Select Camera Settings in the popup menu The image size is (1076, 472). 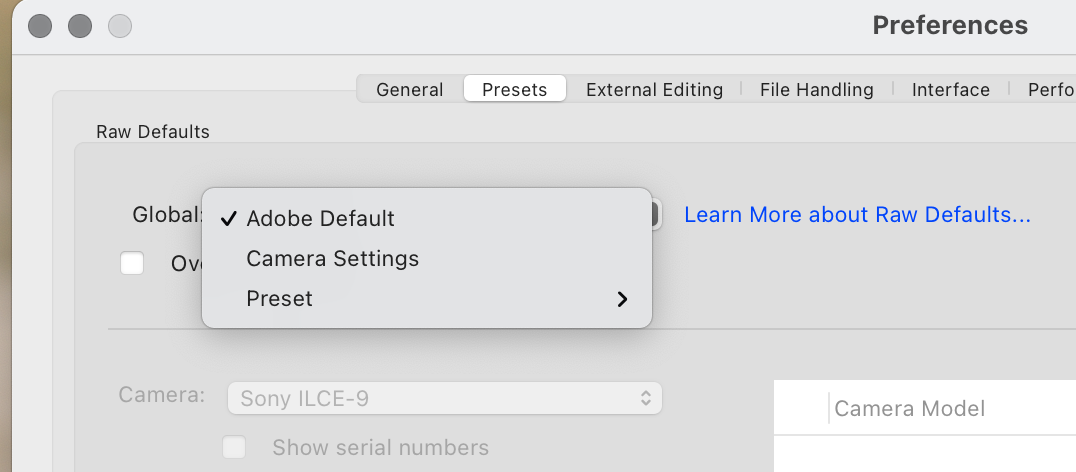point(332,259)
